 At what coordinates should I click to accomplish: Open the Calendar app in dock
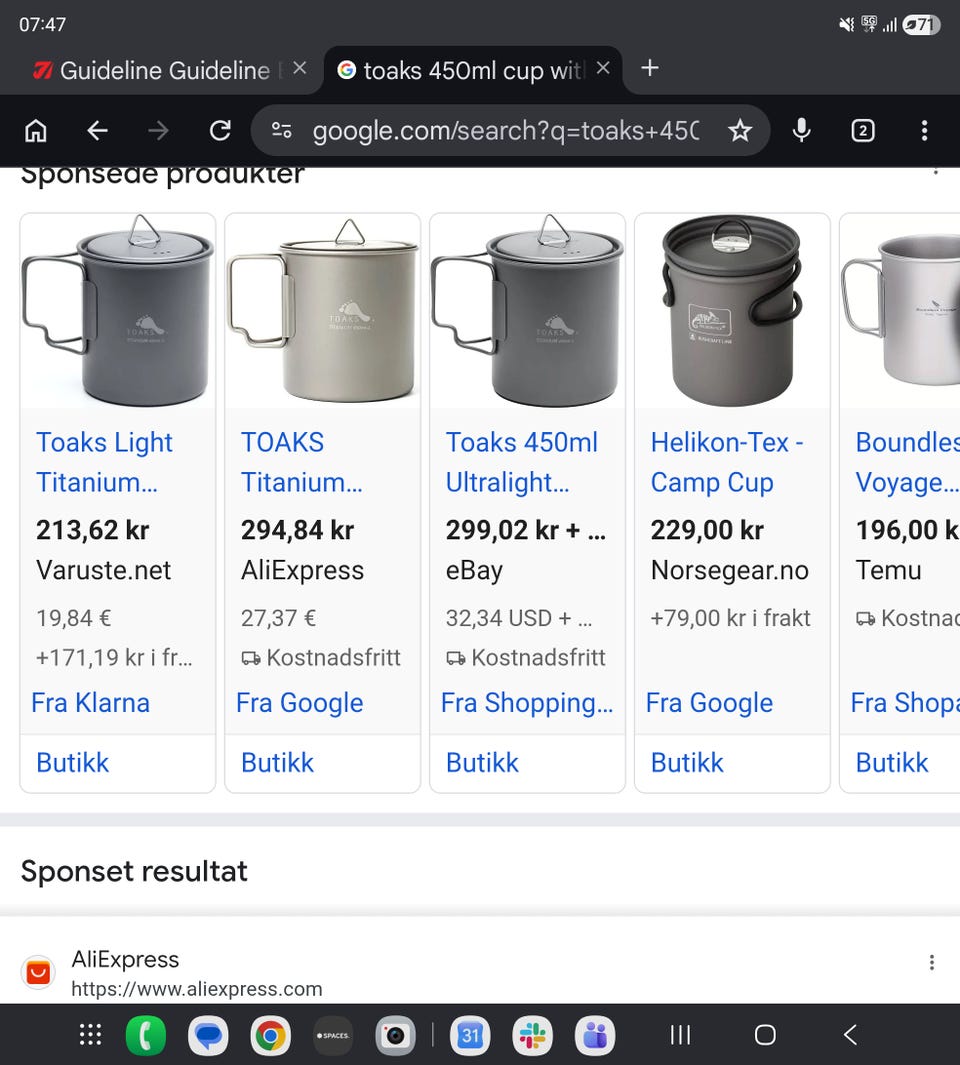click(470, 1035)
